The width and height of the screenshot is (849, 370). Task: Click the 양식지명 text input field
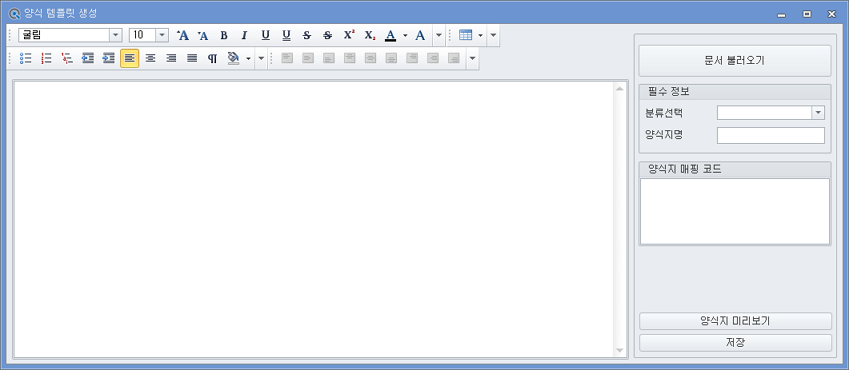[770, 135]
